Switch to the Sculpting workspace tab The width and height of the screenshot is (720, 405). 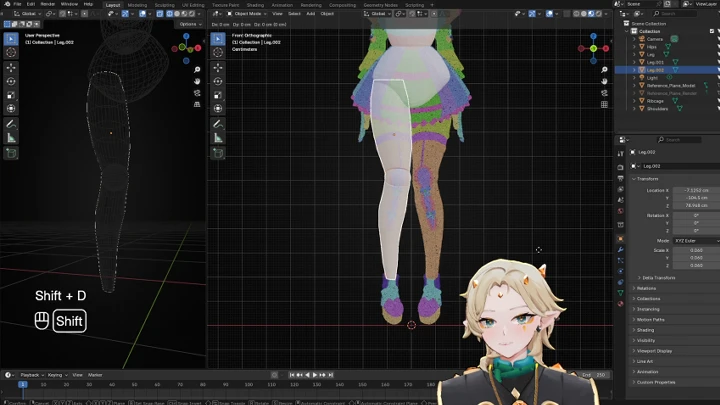164,5
